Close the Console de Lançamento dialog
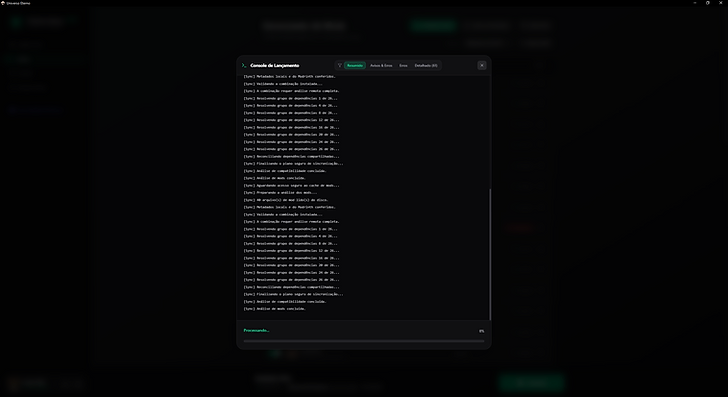The width and height of the screenshot is (728, 397). click(x=482, y=65)
